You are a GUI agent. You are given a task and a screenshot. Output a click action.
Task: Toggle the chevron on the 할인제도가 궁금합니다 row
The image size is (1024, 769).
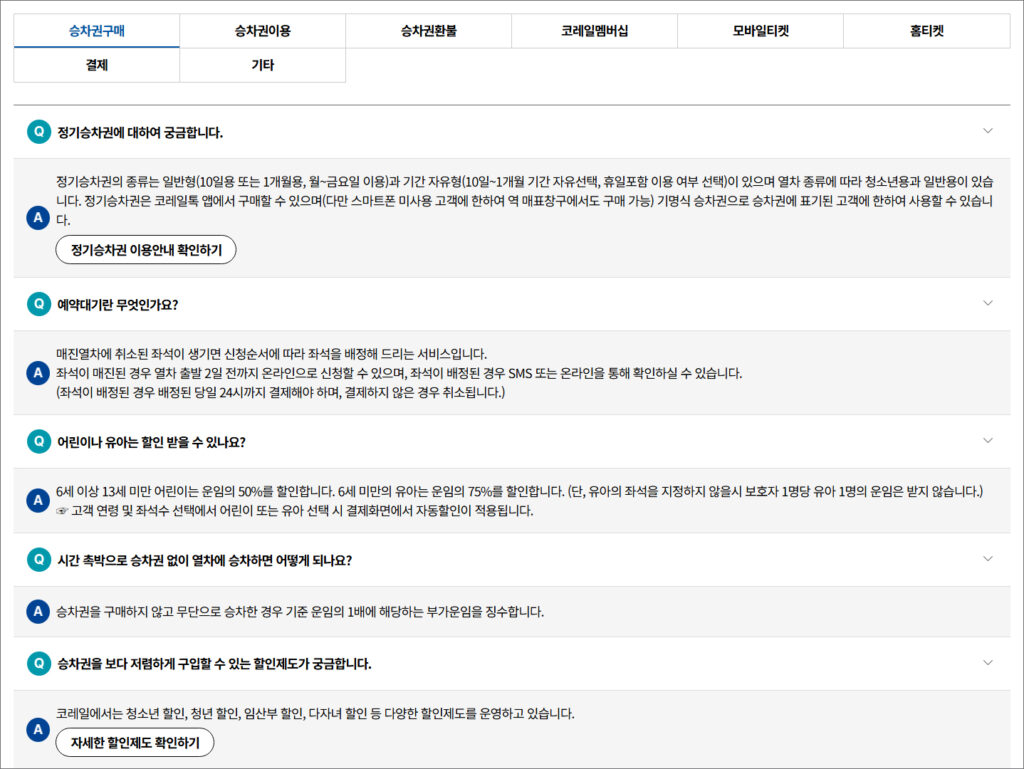tap(988, 662)
